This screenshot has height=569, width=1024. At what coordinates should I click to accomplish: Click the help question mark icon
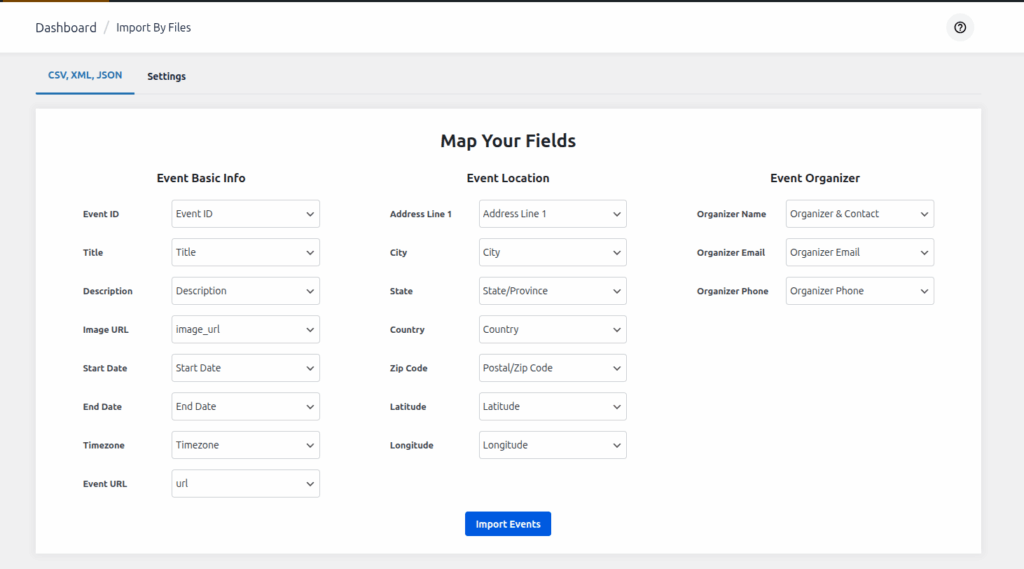tap(960, 28)
